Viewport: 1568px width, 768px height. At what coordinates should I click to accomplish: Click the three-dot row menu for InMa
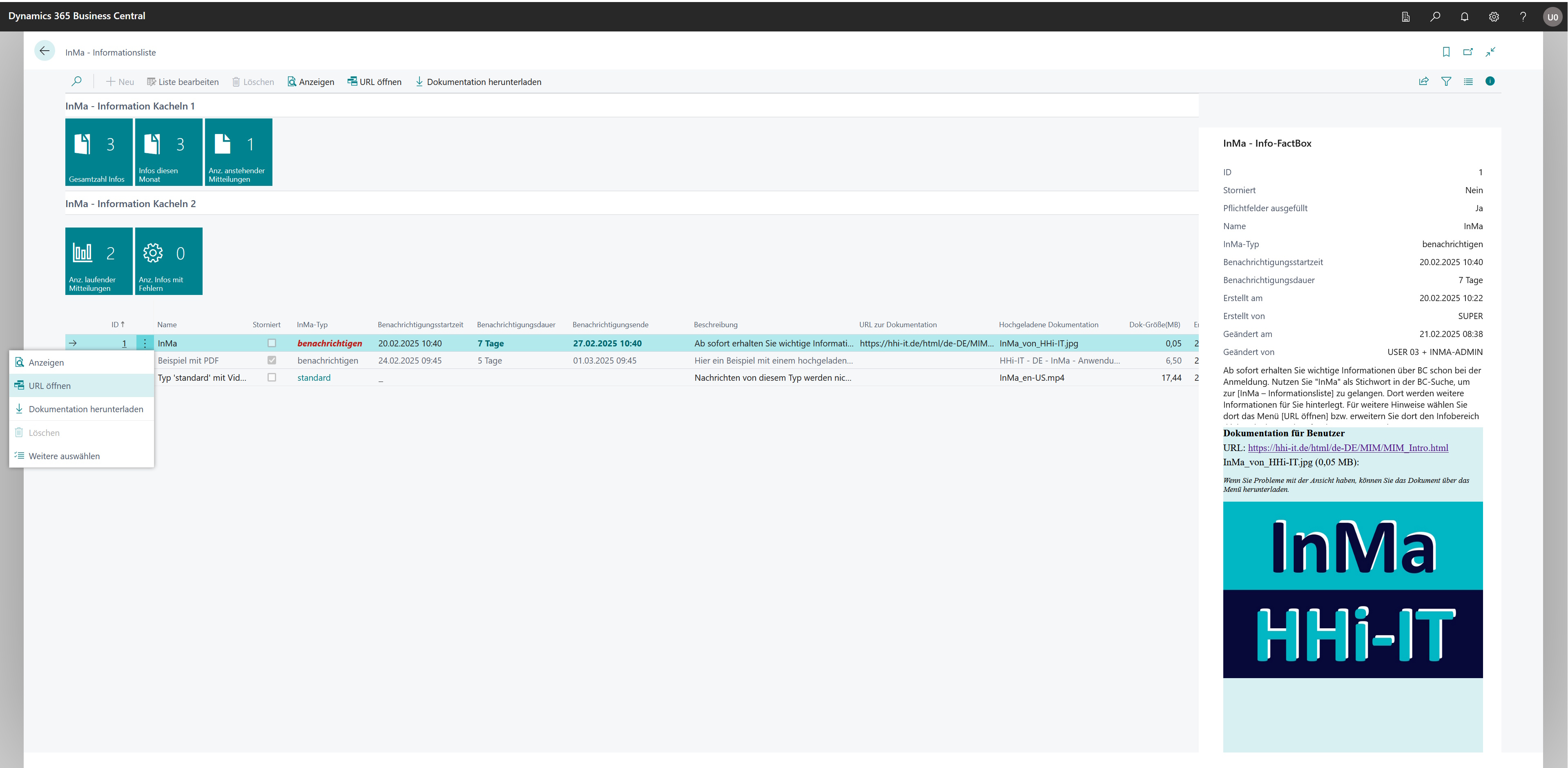click(x=145, y=344)
